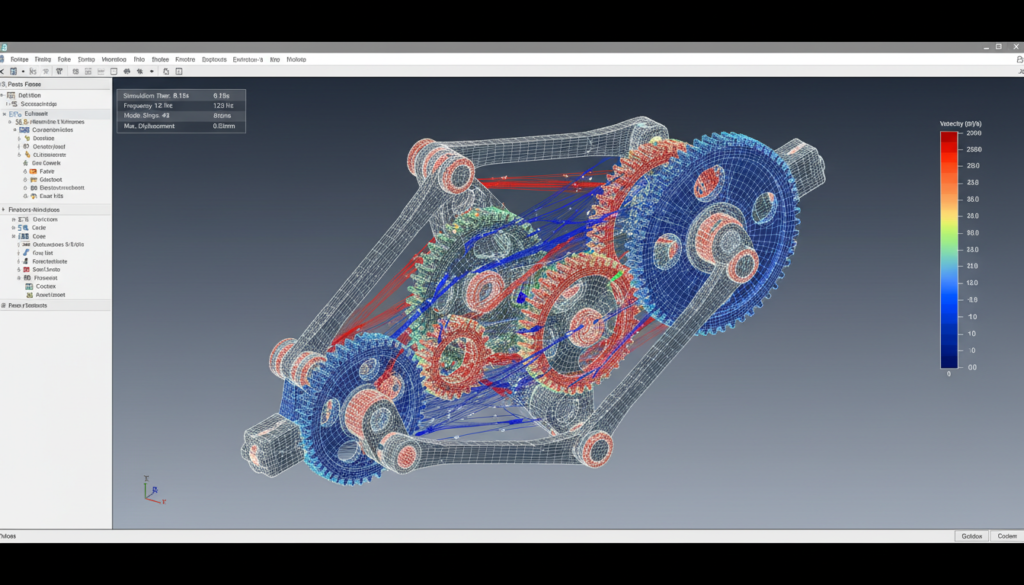Open the Shotee menu
Viewport: 1024px width, 585px height.
point(160,59)
